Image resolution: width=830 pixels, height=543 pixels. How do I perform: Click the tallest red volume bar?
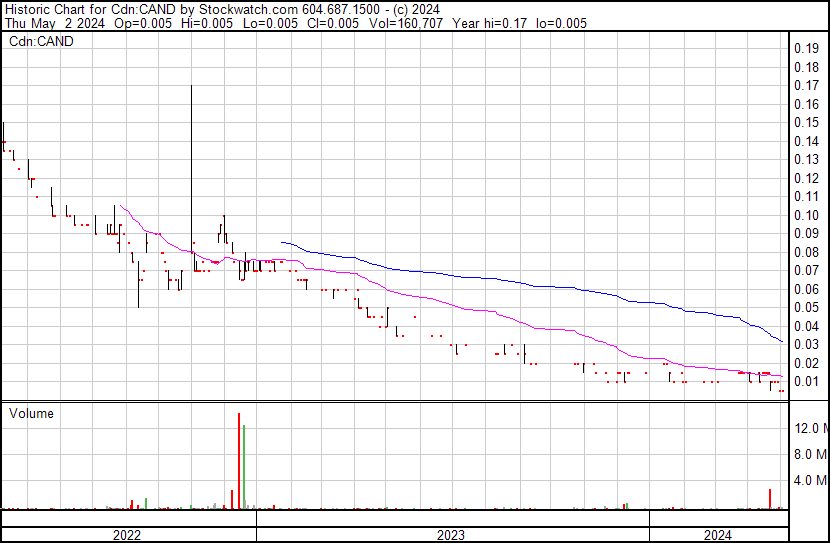click(x=239, y=460)
